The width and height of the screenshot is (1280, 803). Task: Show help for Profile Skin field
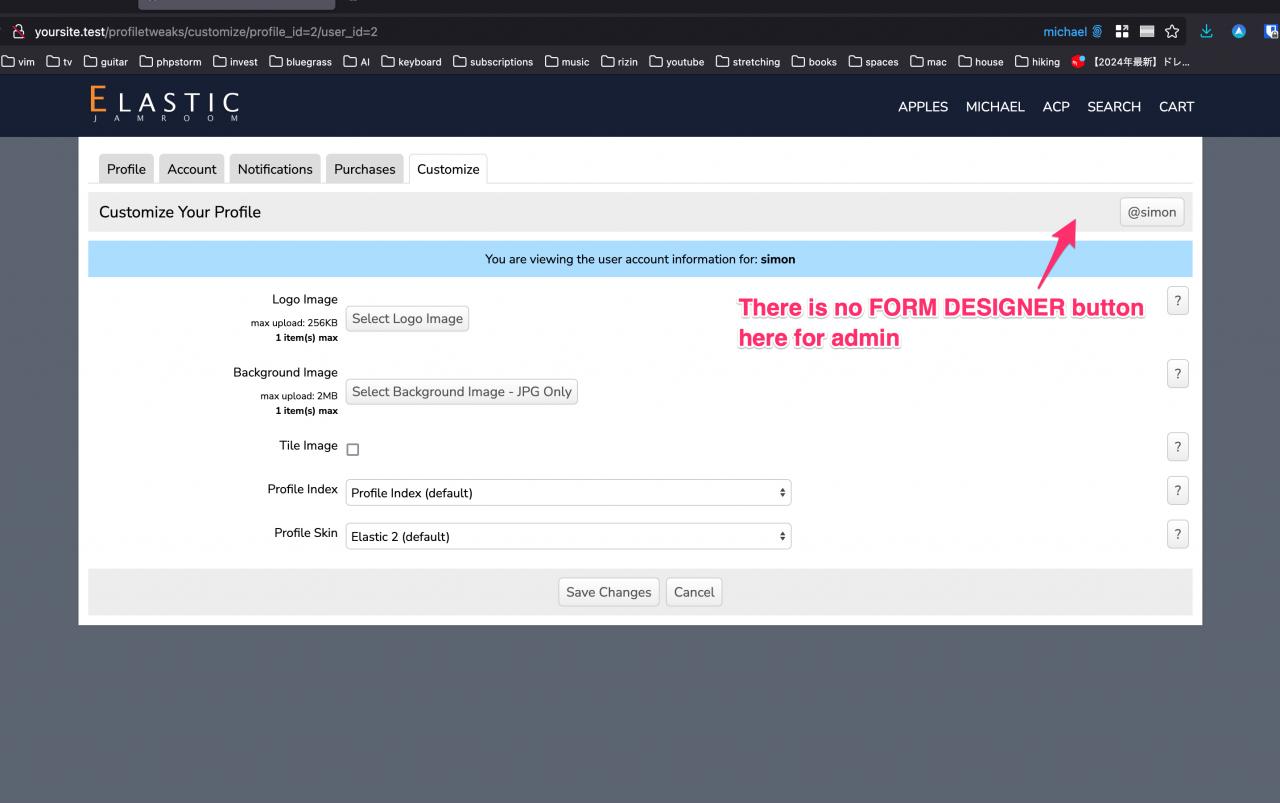(1178, 534)
